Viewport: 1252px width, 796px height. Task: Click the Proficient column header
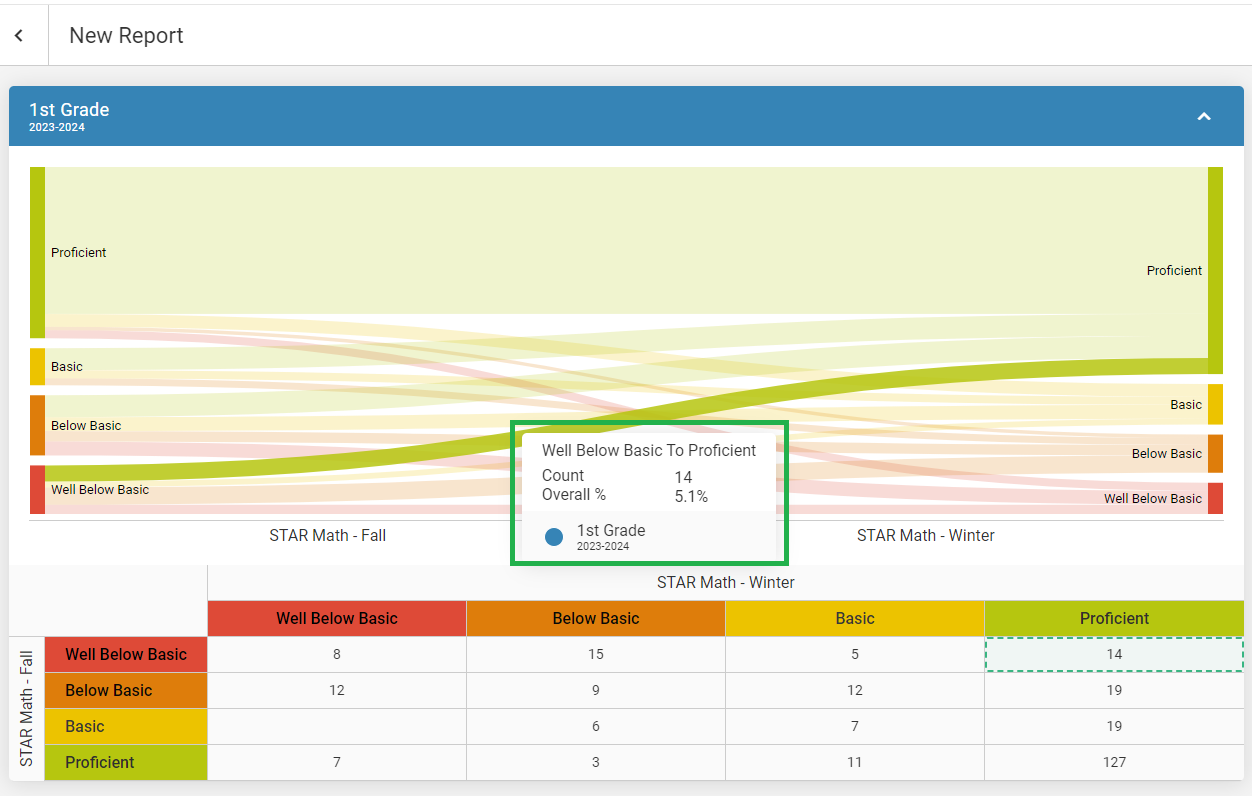click(x=1114, y=618)
